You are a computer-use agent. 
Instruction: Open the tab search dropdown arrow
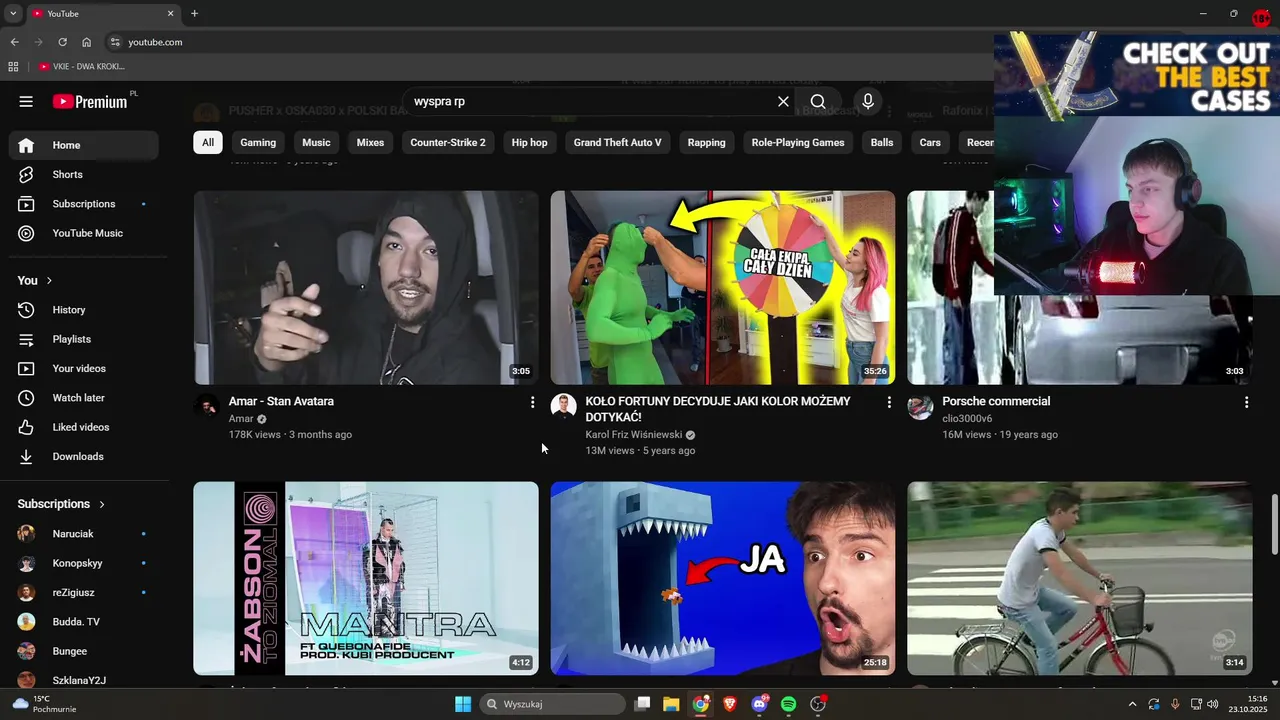[x=13, y=14]
